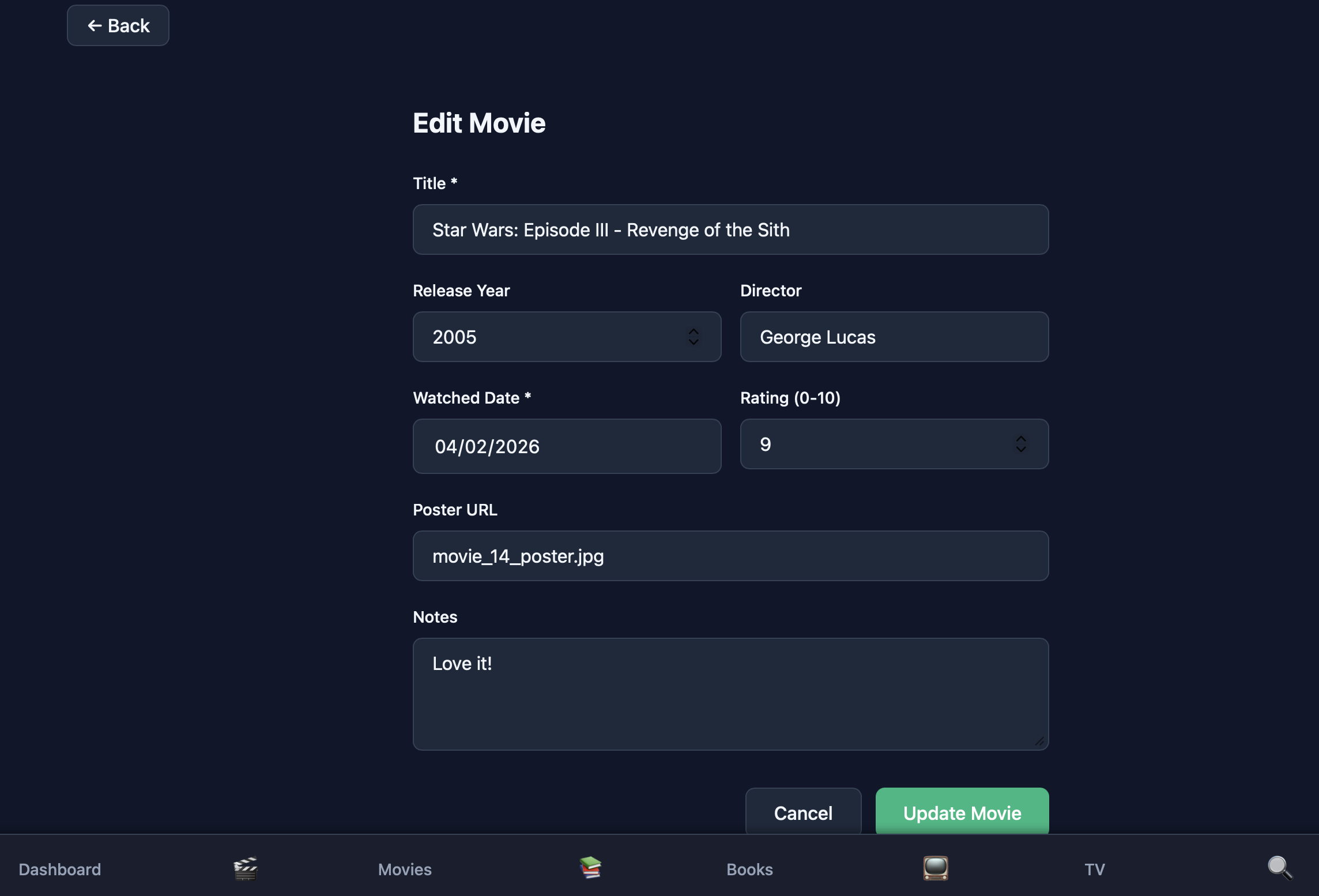Click the television icon in bottom bar
The image size is (1319, 896).
(x=935, y=868)
